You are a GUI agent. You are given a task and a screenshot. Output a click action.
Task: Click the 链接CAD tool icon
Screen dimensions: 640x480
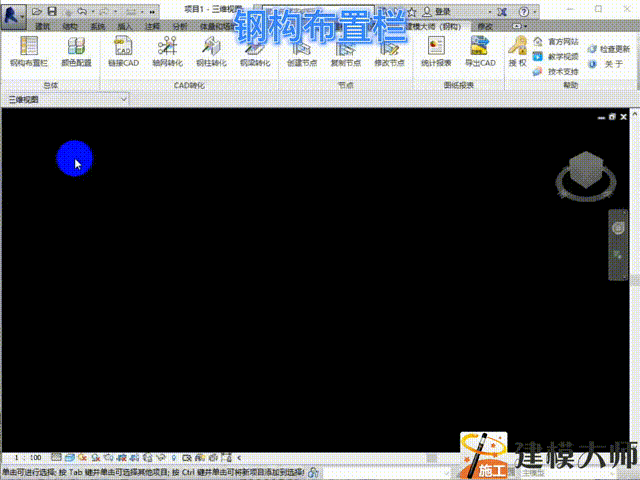124,50
